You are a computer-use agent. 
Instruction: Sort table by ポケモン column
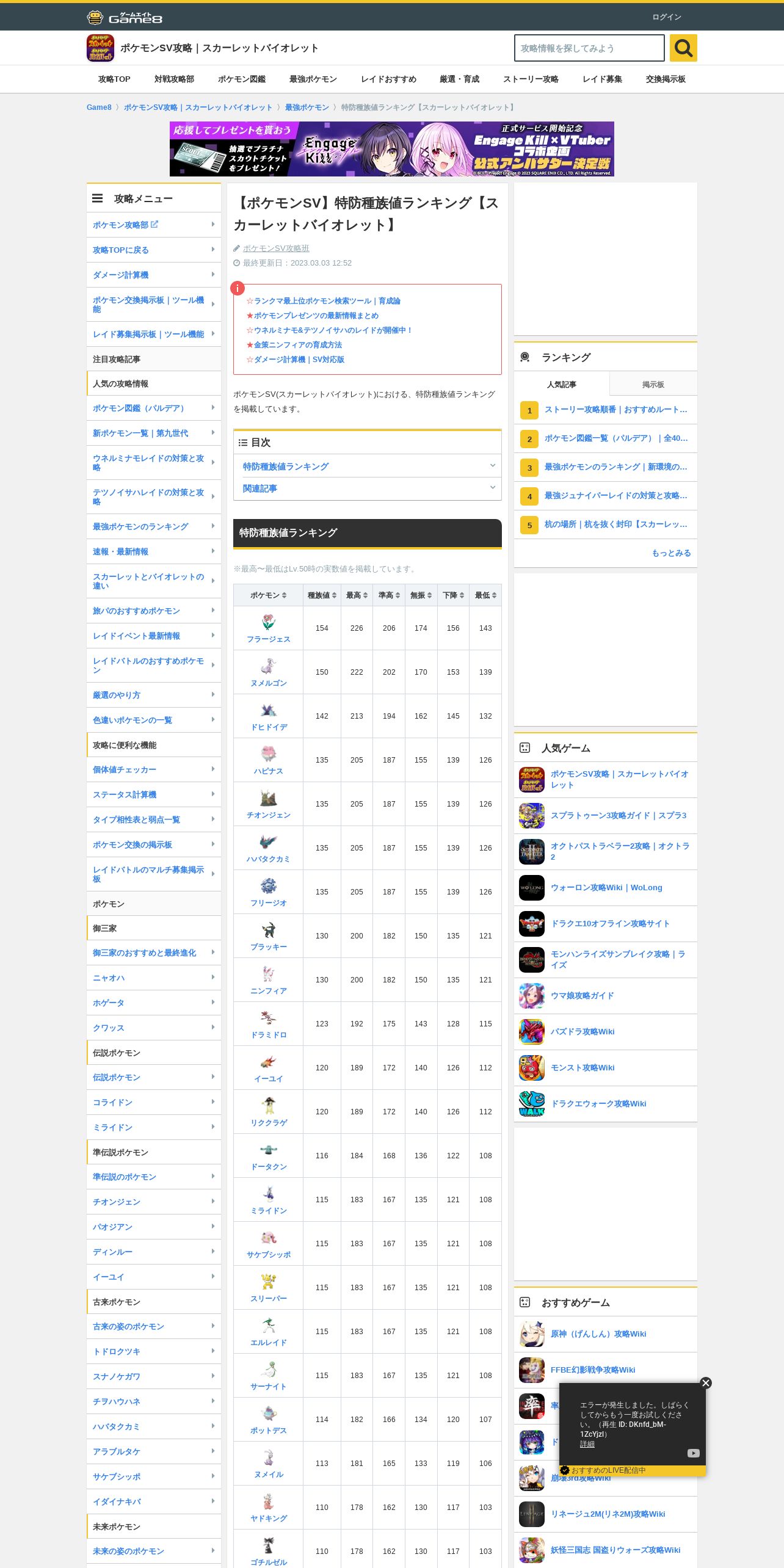269,595
